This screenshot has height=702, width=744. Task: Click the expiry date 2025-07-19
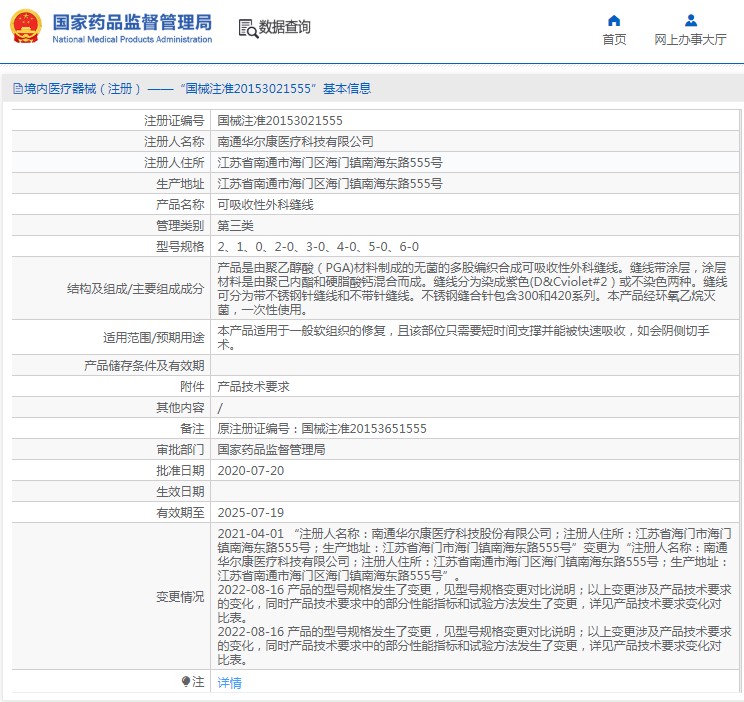point(250,512)
